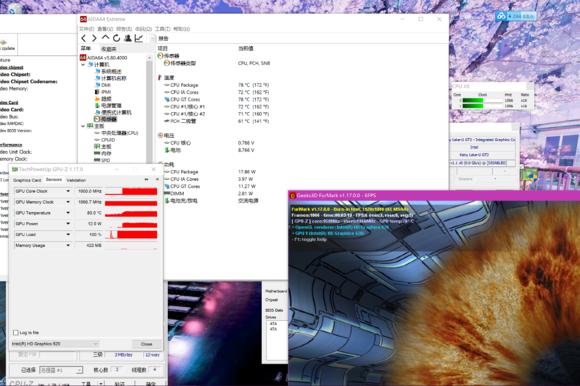The image size is (580, 386).
Task: Open the 文件(F) File menu in AIDA64
Action: click(x=87, y=29)
